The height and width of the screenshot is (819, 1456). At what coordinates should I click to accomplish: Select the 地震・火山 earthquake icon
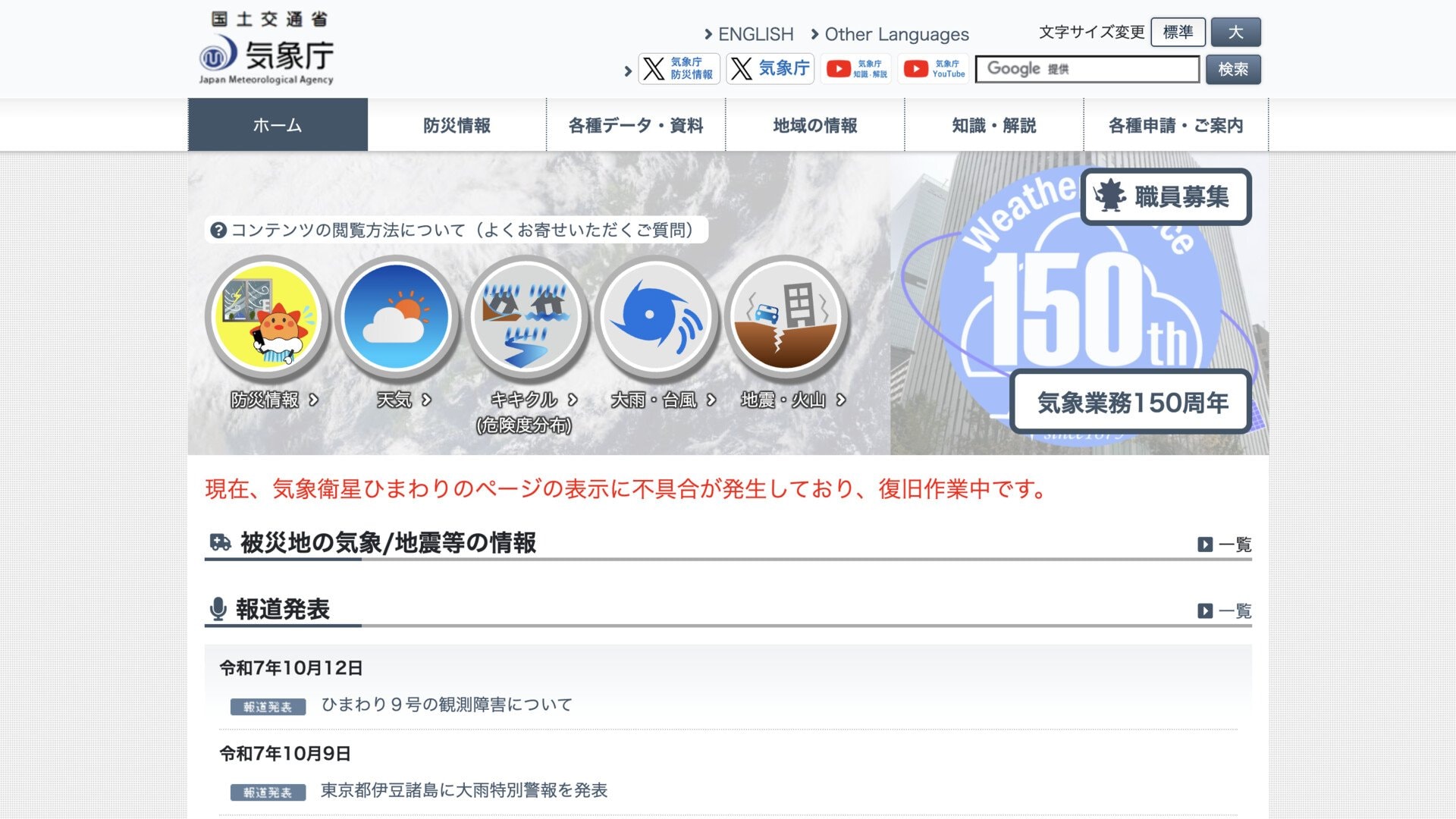pos(786,318)
